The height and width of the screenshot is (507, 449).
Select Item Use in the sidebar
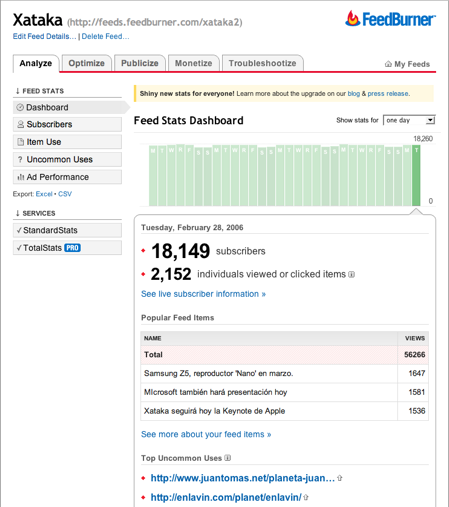click(67, 142)
